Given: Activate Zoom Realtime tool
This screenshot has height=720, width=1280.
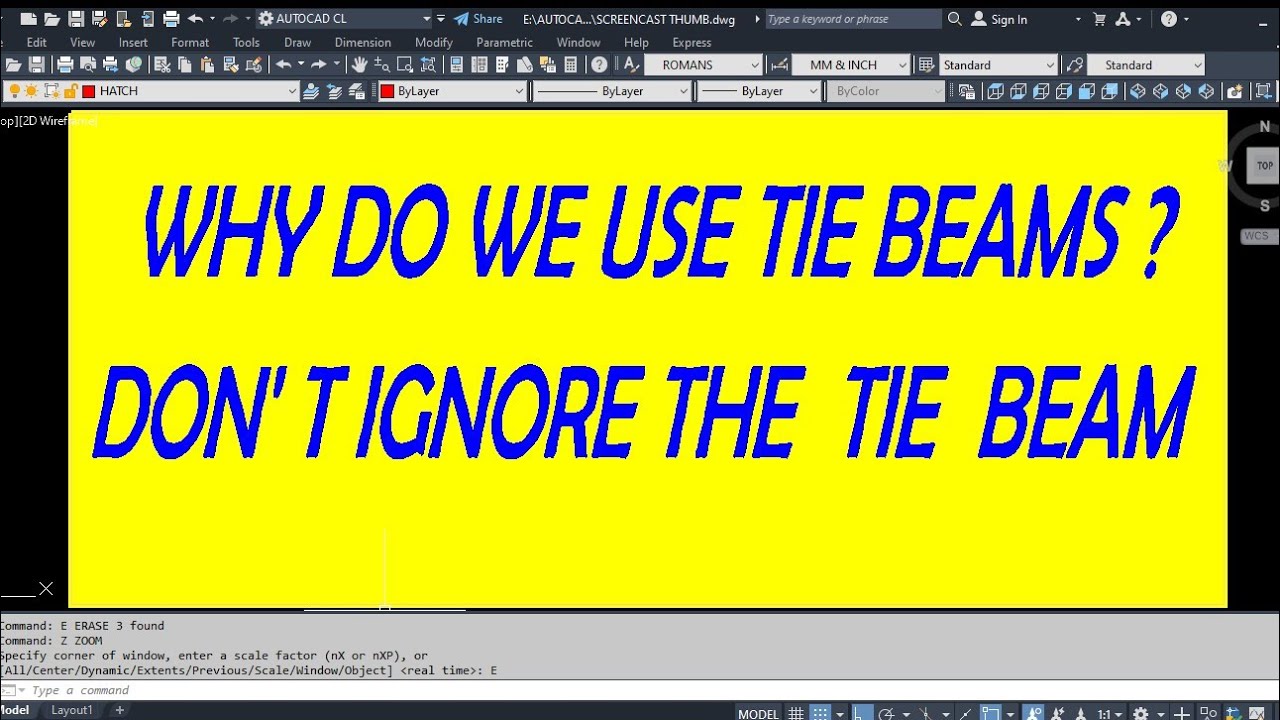Looking at the screenshot, I should click(x=382, y=64).
